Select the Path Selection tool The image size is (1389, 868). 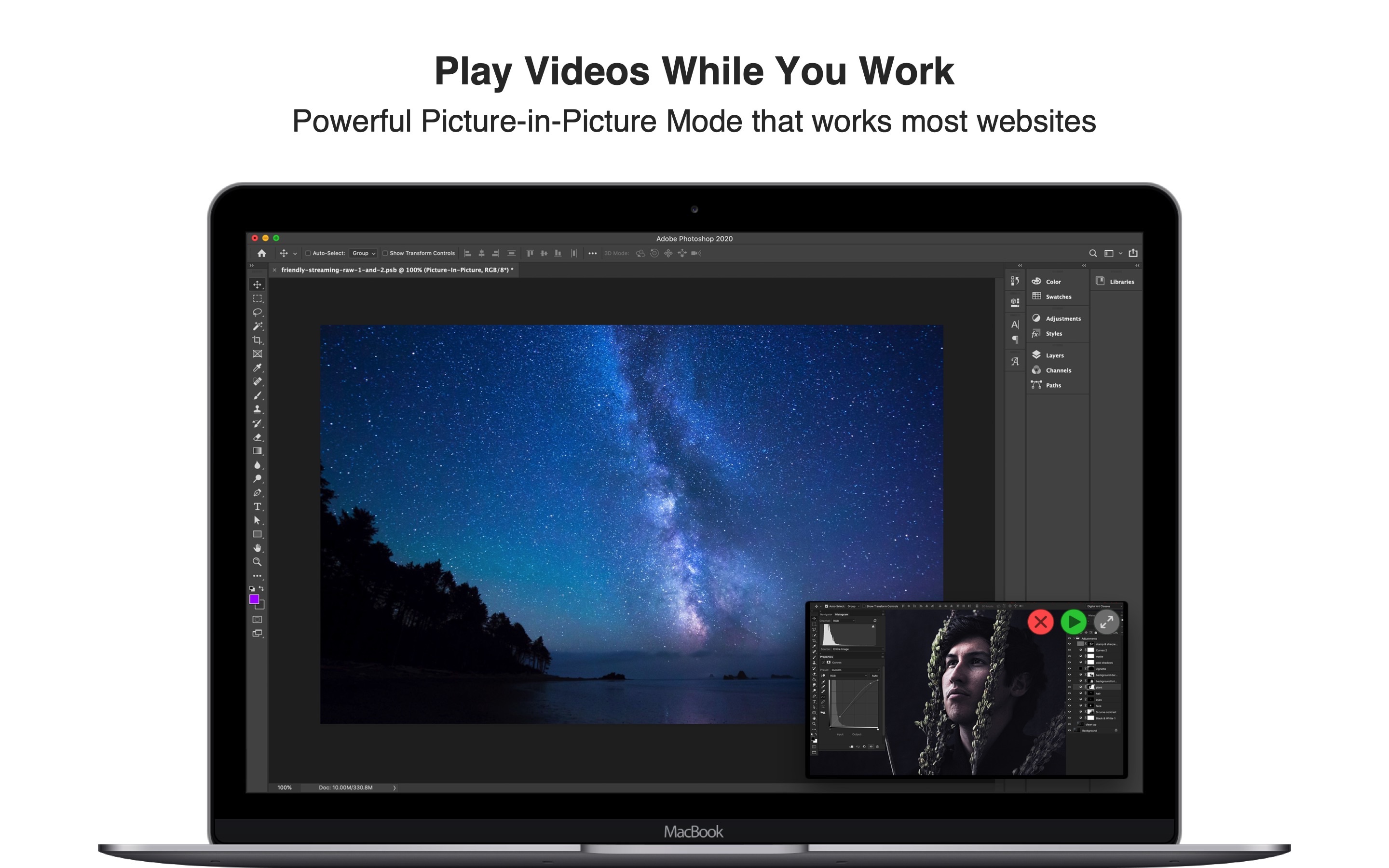pos(257,520)
